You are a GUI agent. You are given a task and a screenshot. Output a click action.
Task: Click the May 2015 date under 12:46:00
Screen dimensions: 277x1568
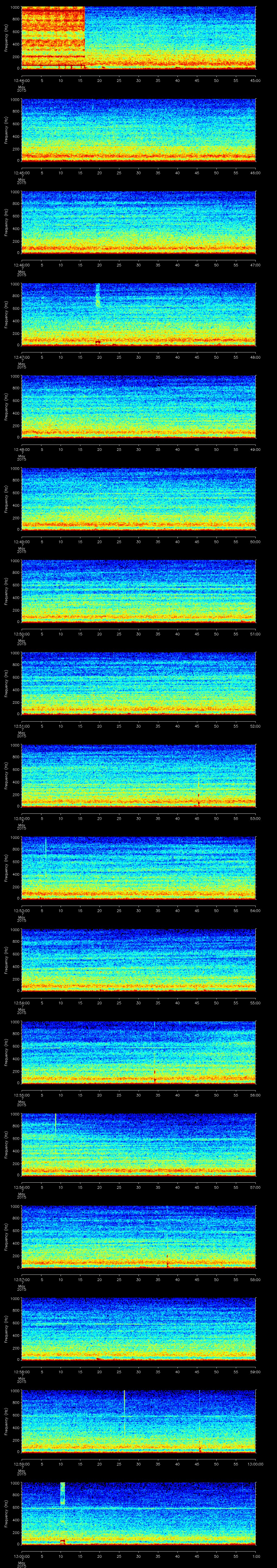coord(21,273)
